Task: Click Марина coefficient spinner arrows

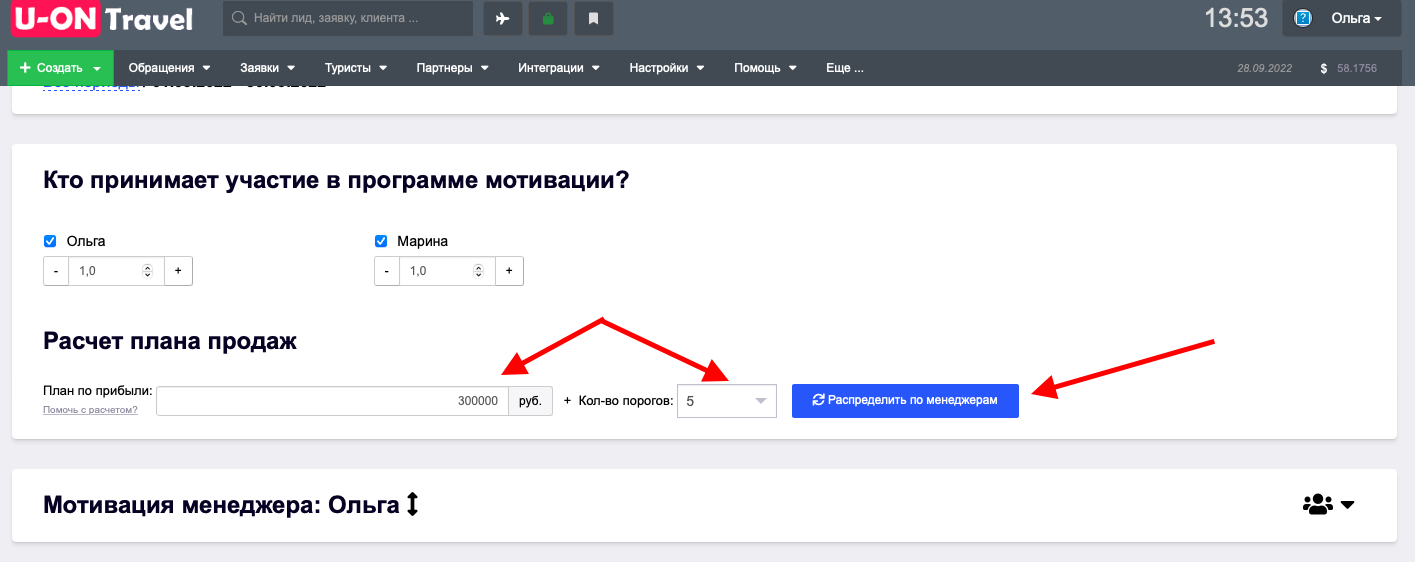Action: pos(479,271)
